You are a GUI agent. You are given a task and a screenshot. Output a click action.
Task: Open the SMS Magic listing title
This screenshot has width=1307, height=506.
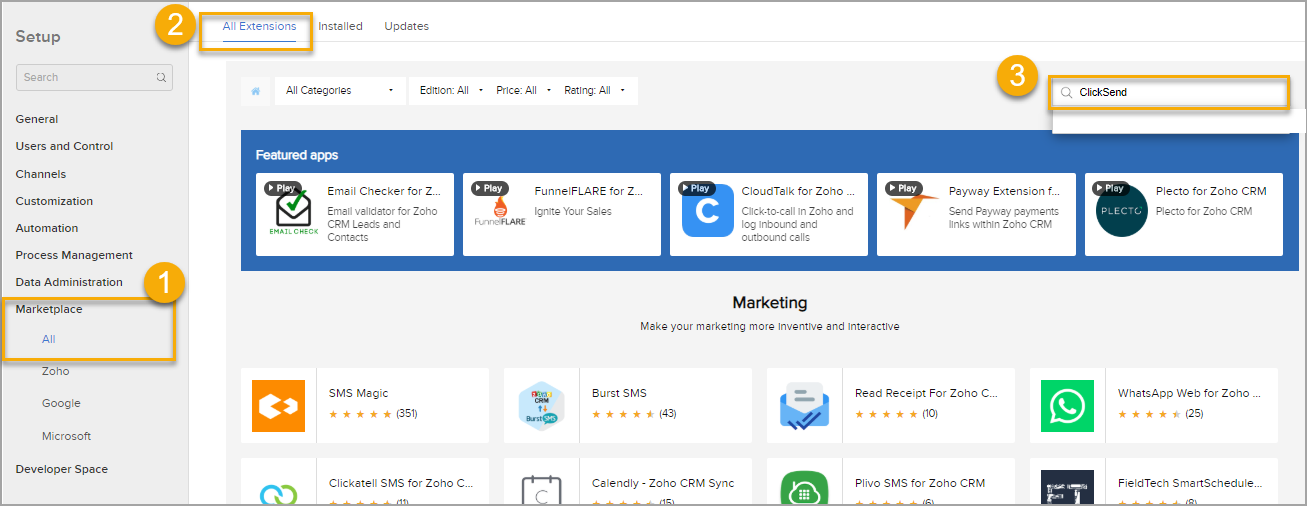(x=358, y=393)
